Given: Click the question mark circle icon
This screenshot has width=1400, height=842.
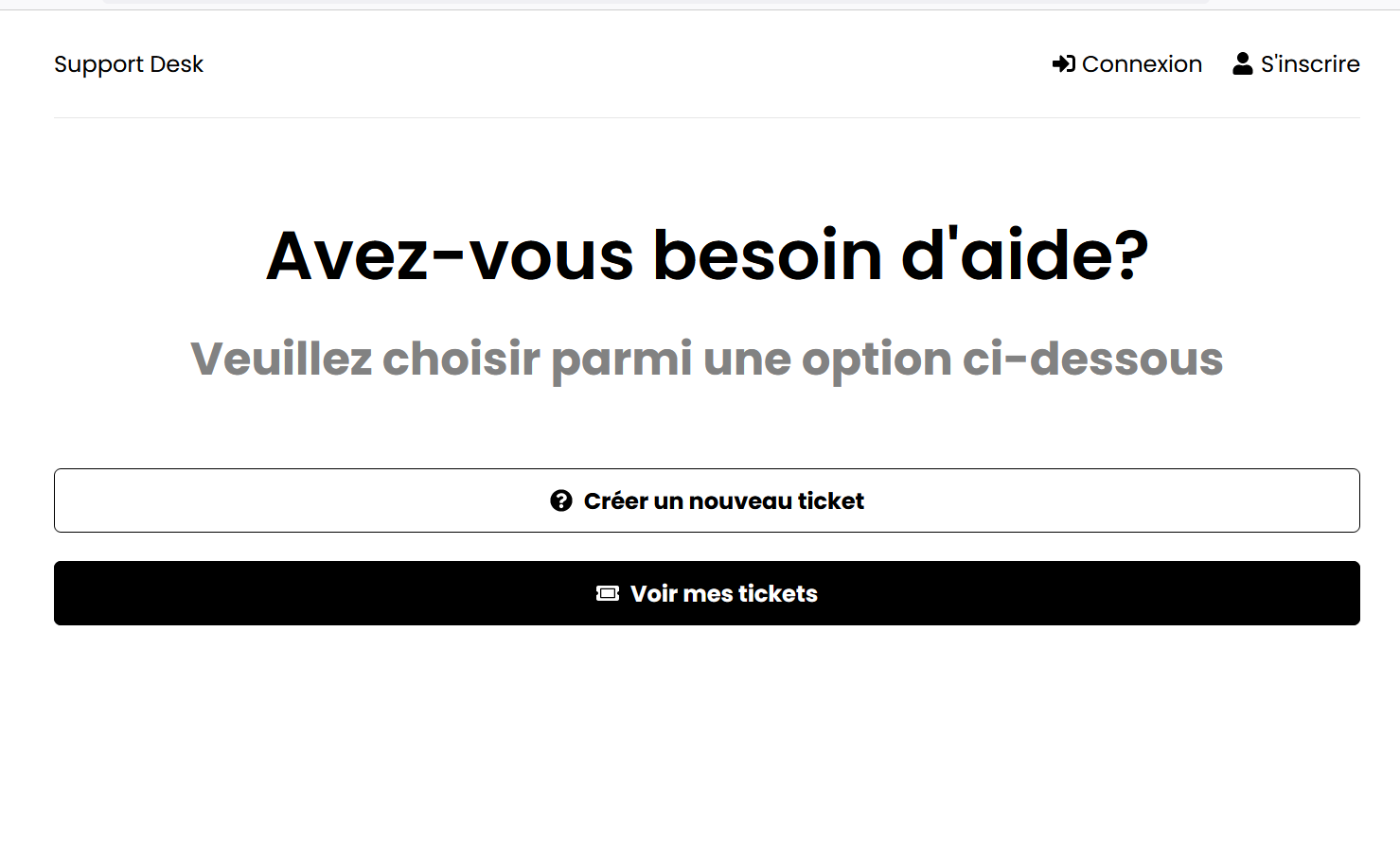Looking at the screenshot, I should tap(561, 500).
